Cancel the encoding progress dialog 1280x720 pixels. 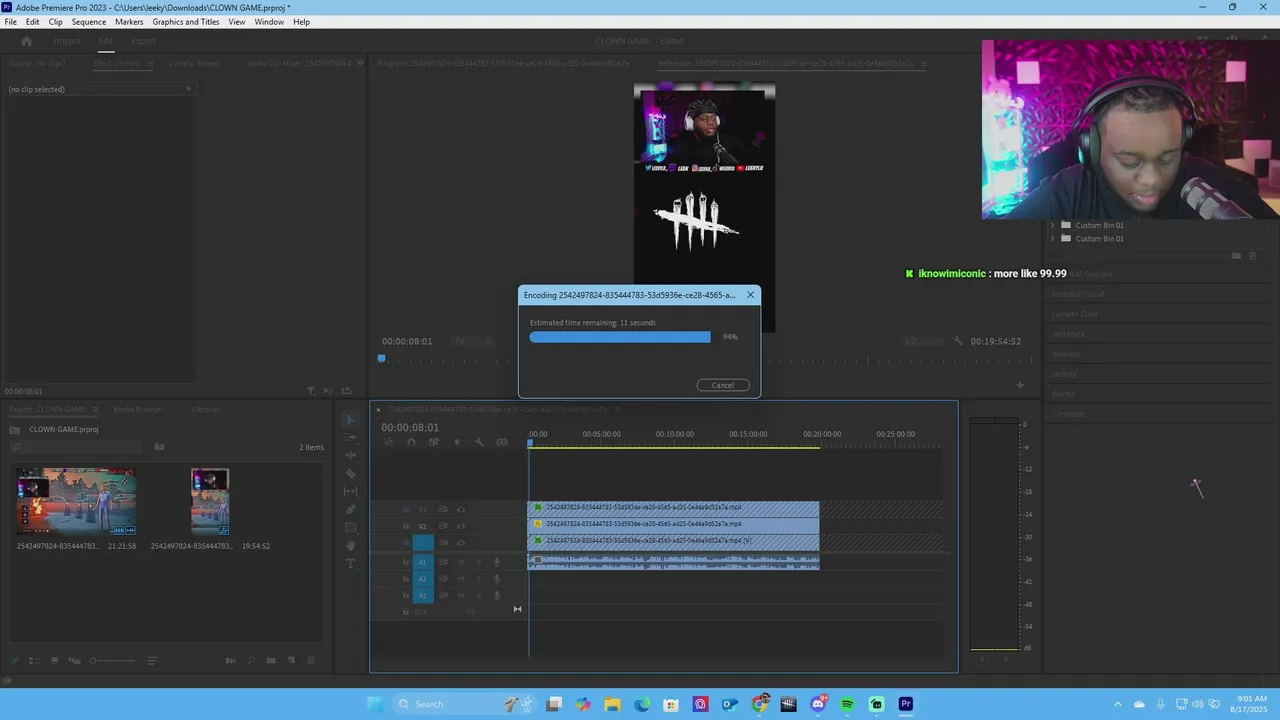(723, 385)
